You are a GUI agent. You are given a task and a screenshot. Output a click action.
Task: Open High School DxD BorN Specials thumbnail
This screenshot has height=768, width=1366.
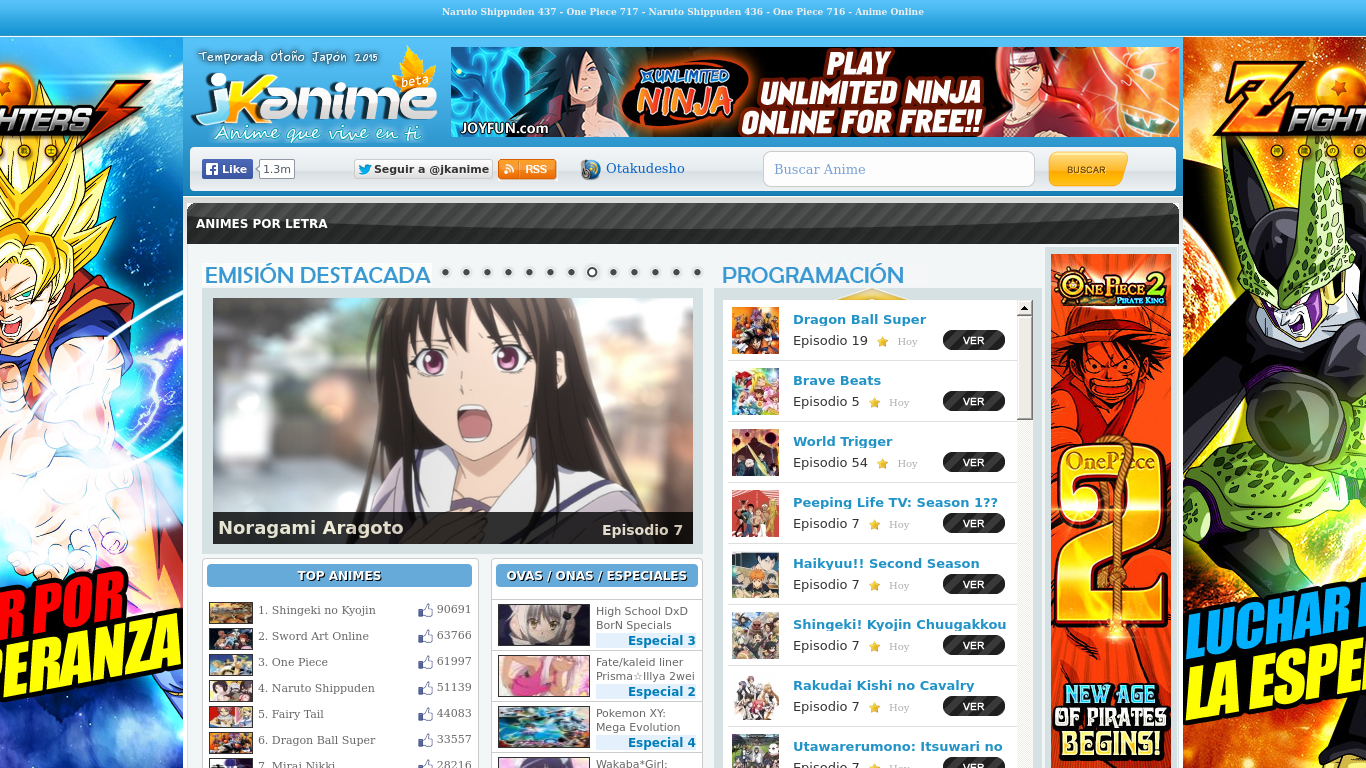544,625
